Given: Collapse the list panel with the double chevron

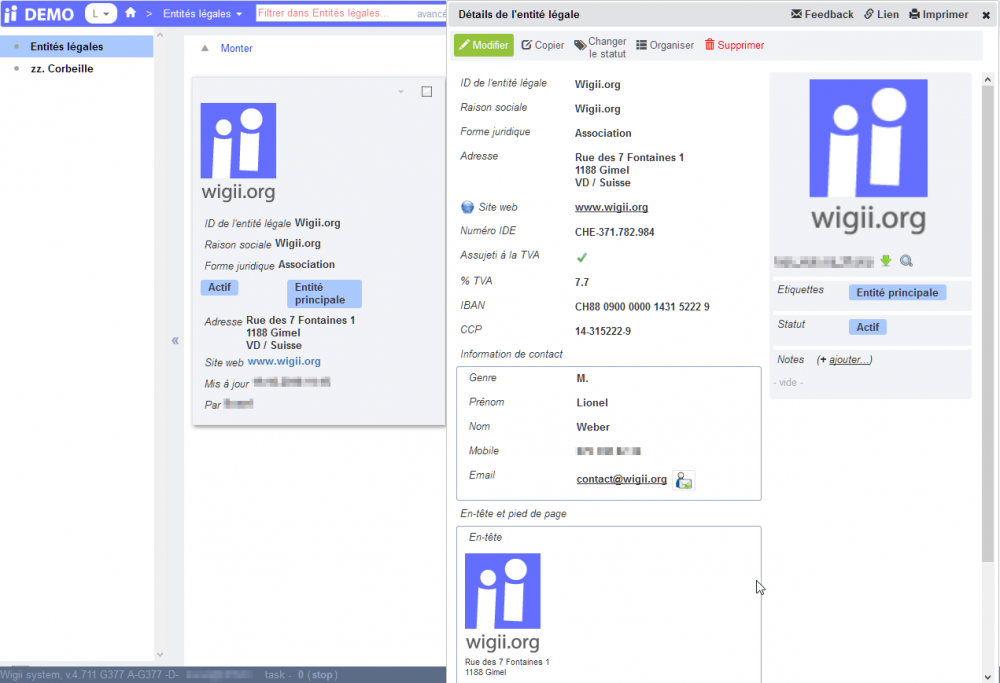Looking at the screenshot, I should click(175, 341).
